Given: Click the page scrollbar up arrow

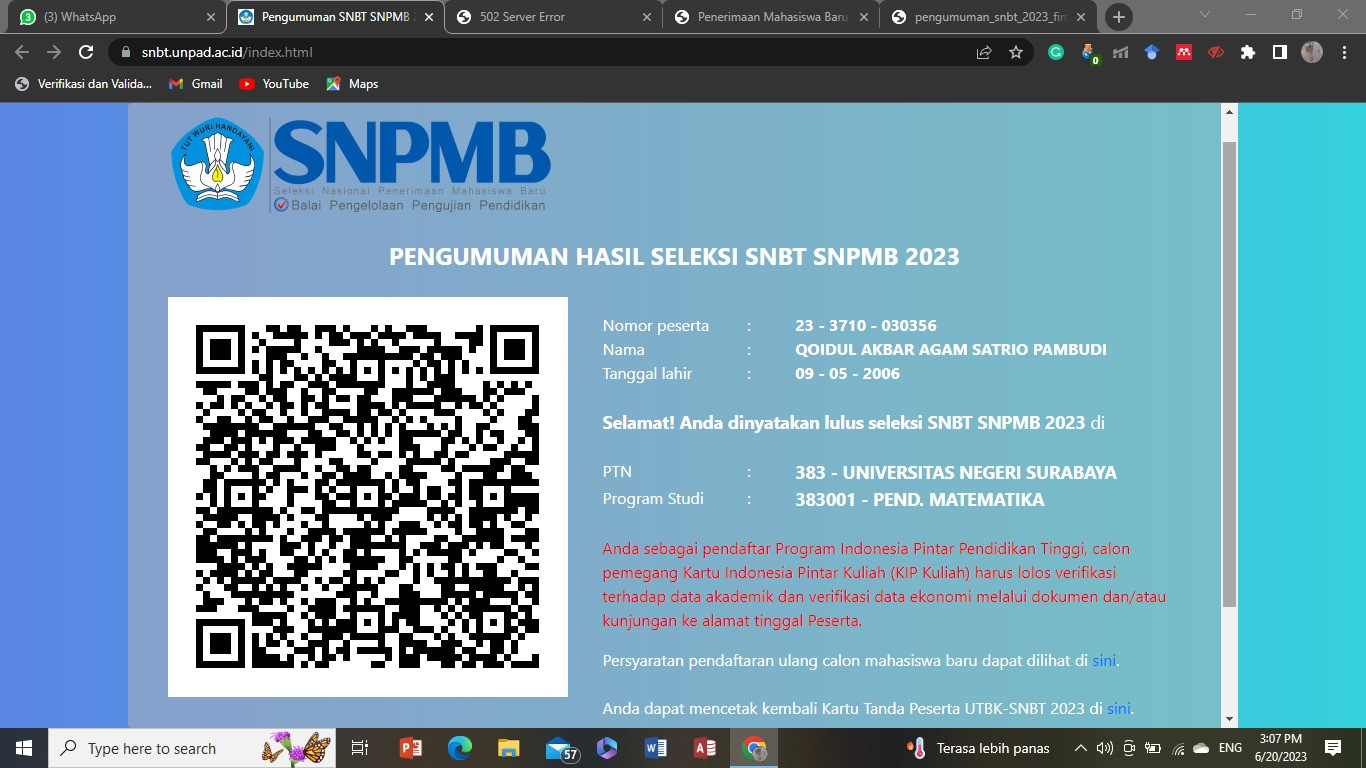Looking at the screenshot, I should tap(1230, 111).
